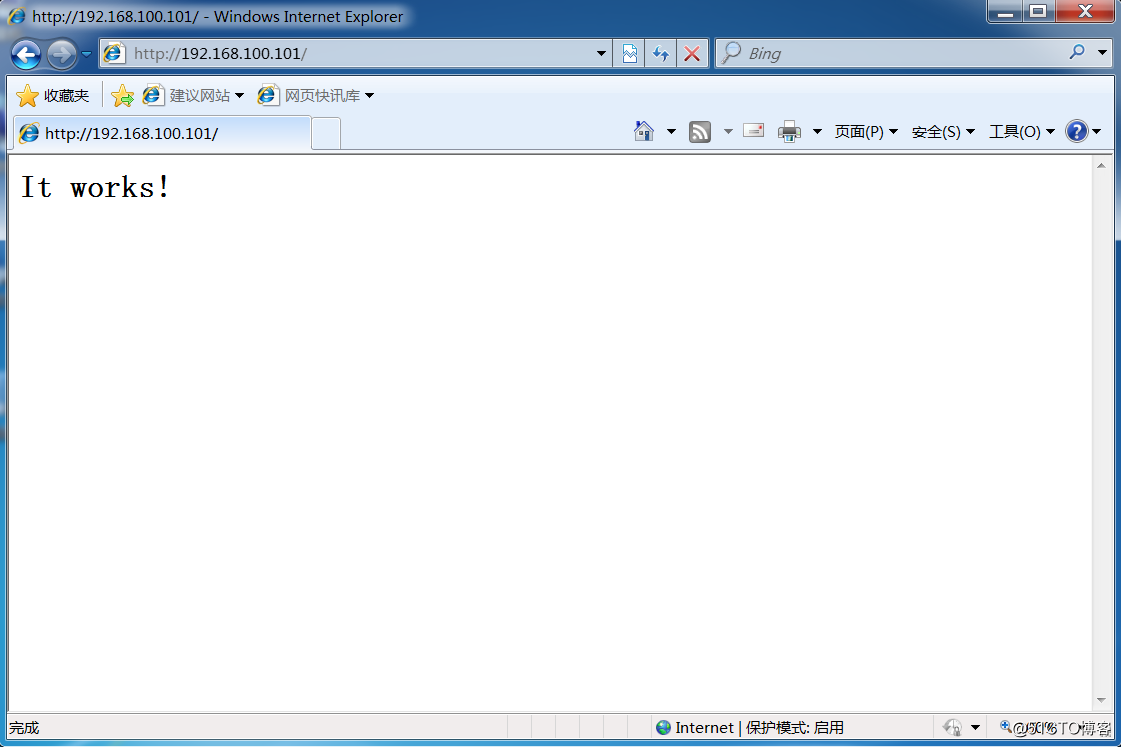Open search provider dropdown arrow

1102,53
